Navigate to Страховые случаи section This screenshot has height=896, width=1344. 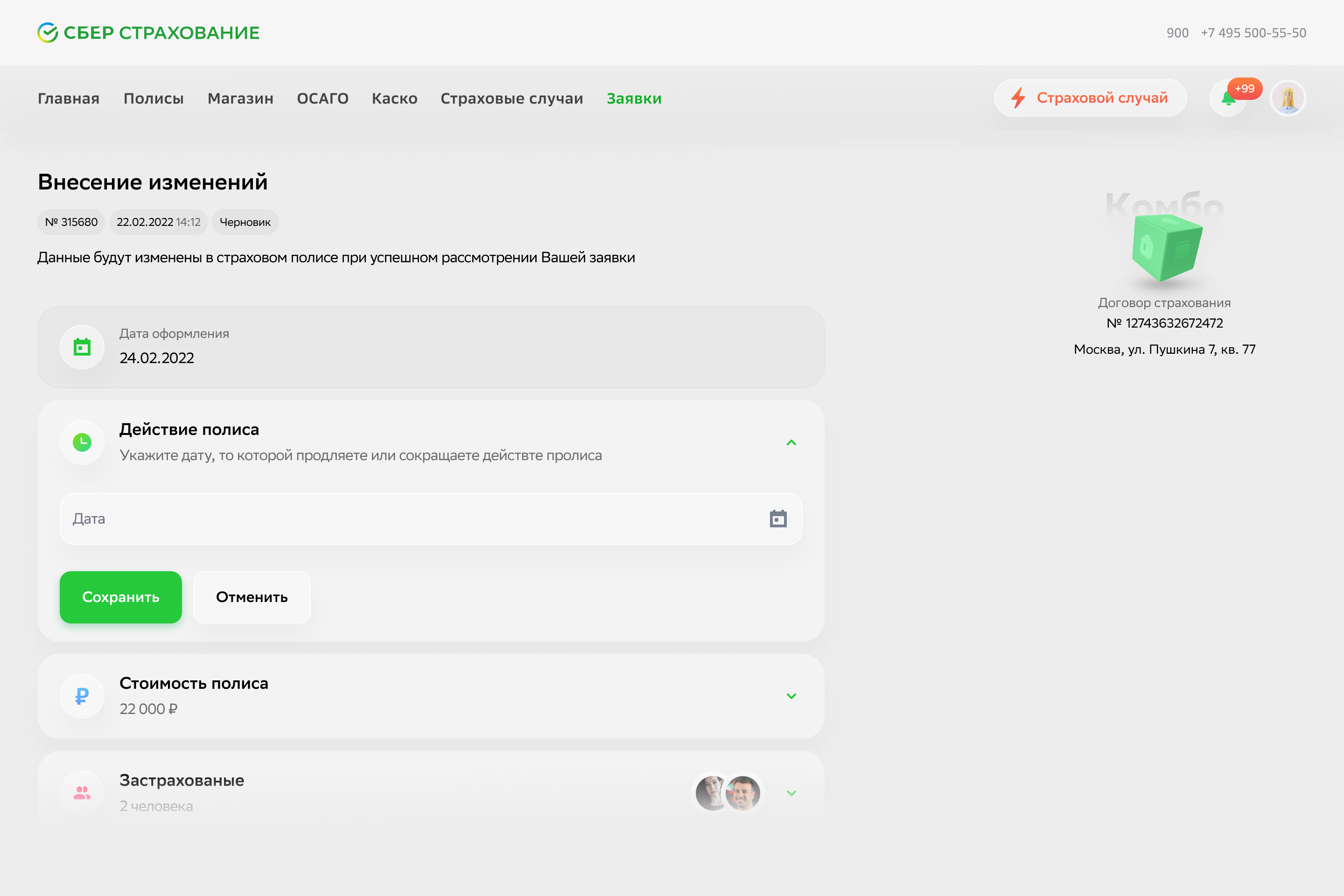pos(511,98)
